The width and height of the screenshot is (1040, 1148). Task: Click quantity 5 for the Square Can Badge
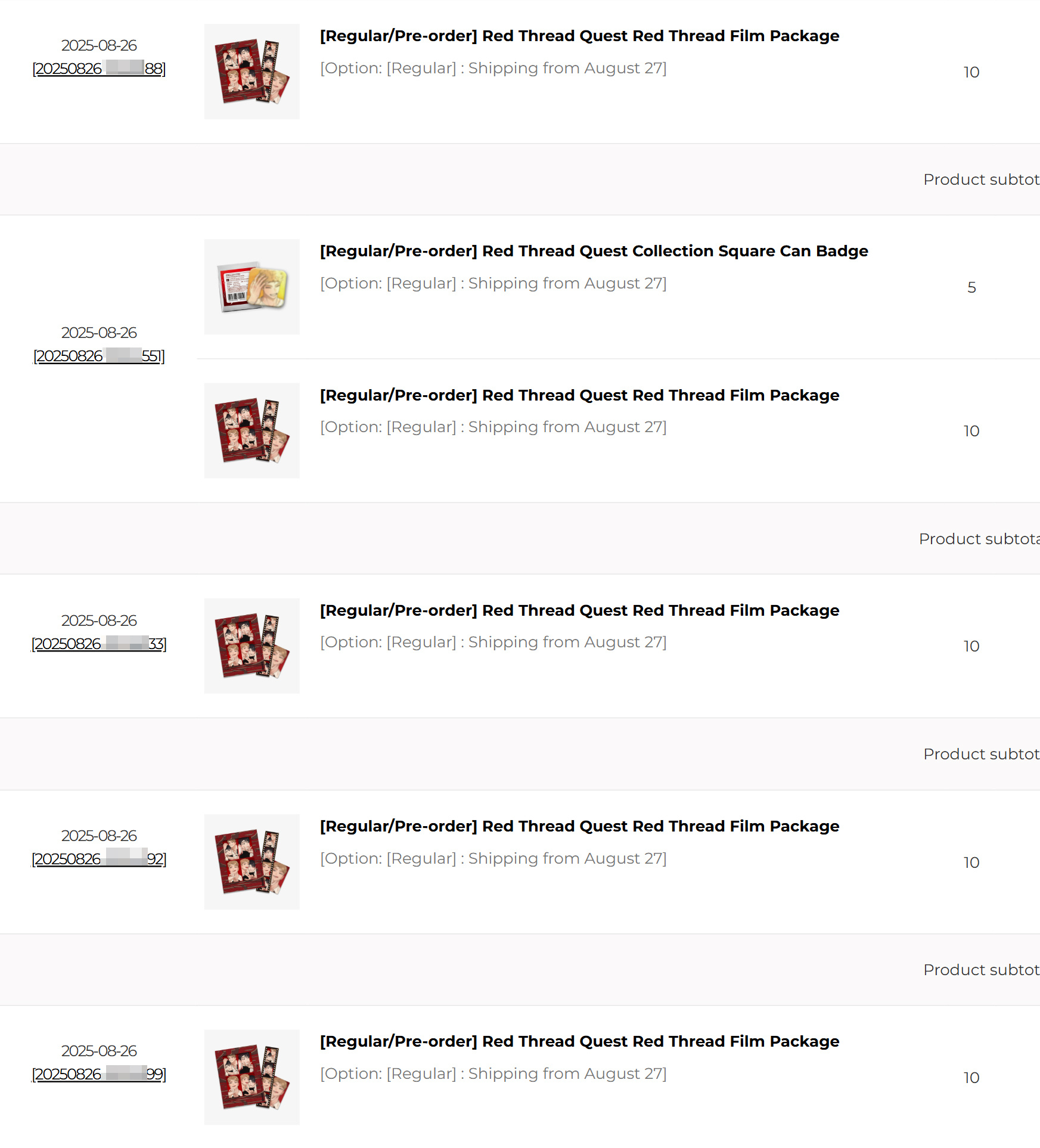tap(971, 287)
